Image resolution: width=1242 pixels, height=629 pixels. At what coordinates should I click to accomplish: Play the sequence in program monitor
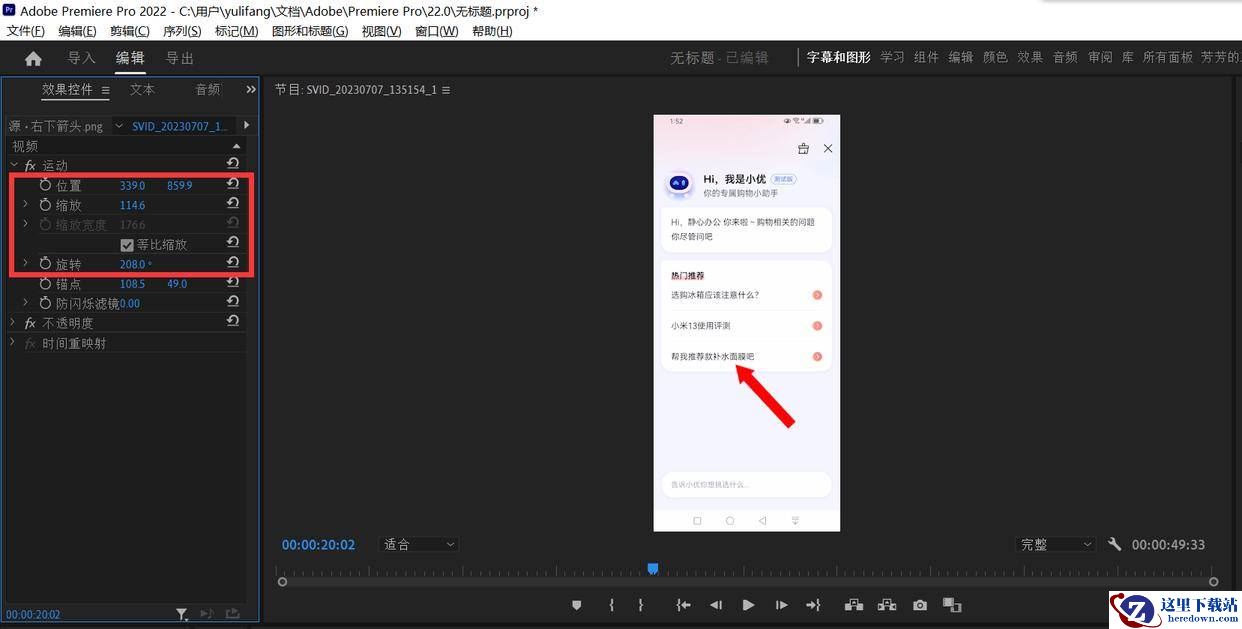click(748, 605)
